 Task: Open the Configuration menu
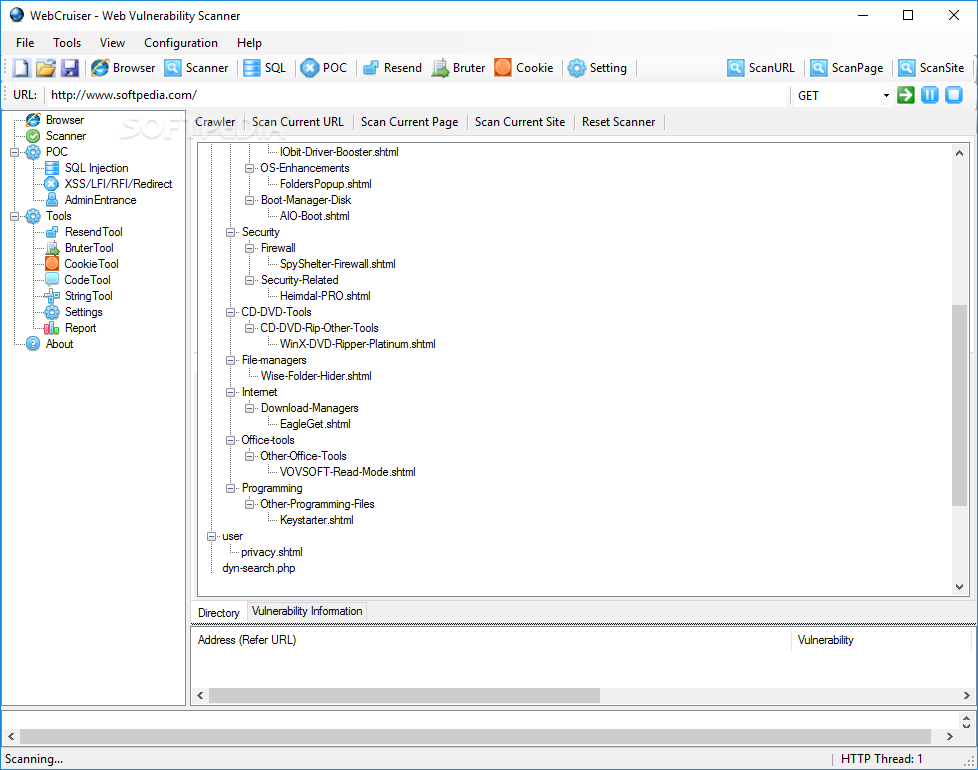coord(181,43)
